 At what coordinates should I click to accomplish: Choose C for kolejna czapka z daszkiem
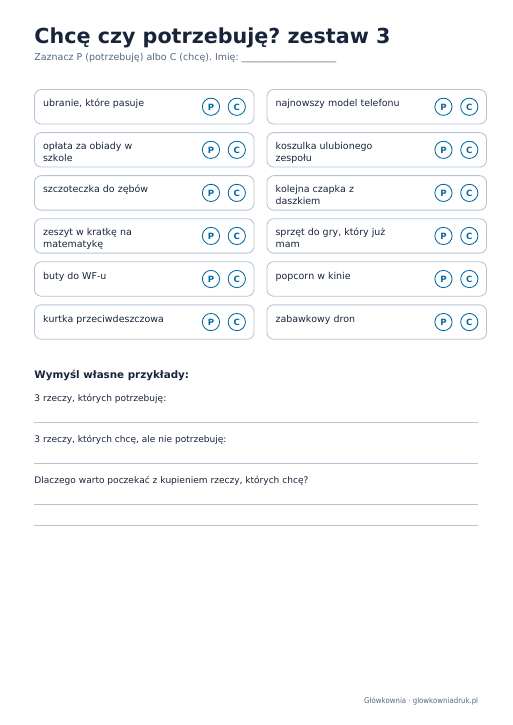[469, 193]
